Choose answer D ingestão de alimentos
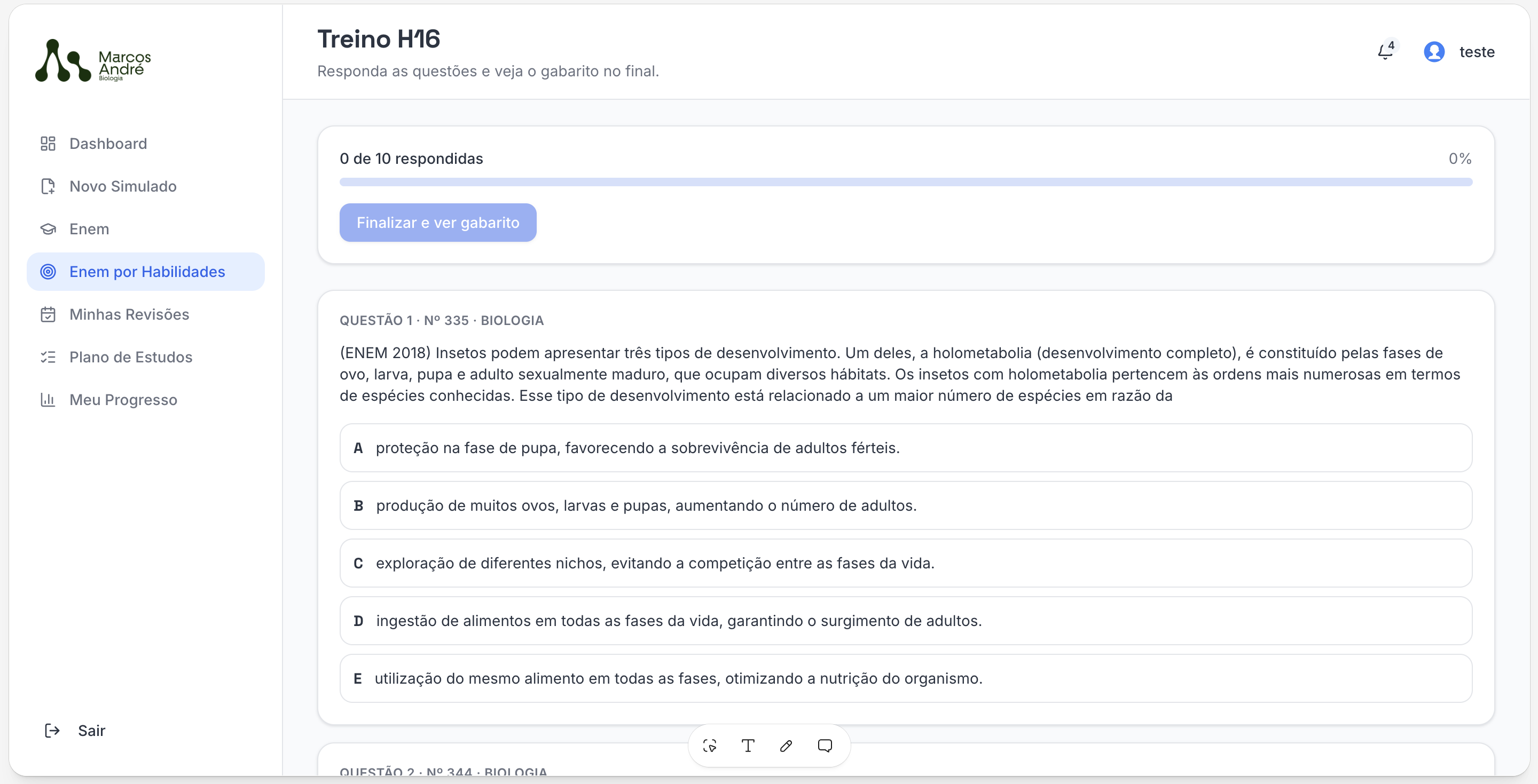 pyautogui.click(x=906, y=621)
